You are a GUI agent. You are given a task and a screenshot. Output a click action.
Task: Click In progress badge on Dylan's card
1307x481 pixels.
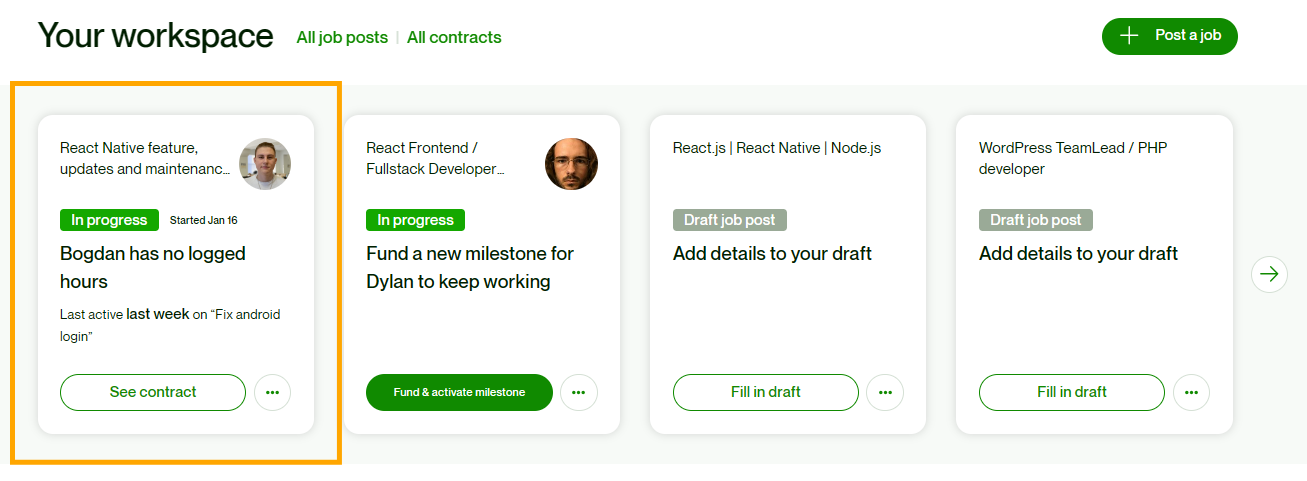pyautogui.click(x=415, y=221)
